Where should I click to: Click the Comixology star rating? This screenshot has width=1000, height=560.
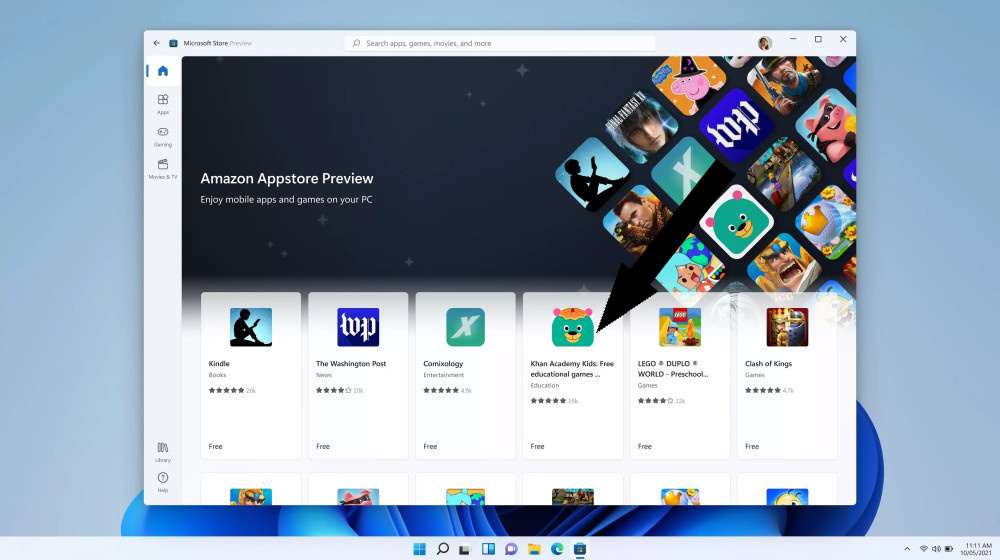[441, 390]
